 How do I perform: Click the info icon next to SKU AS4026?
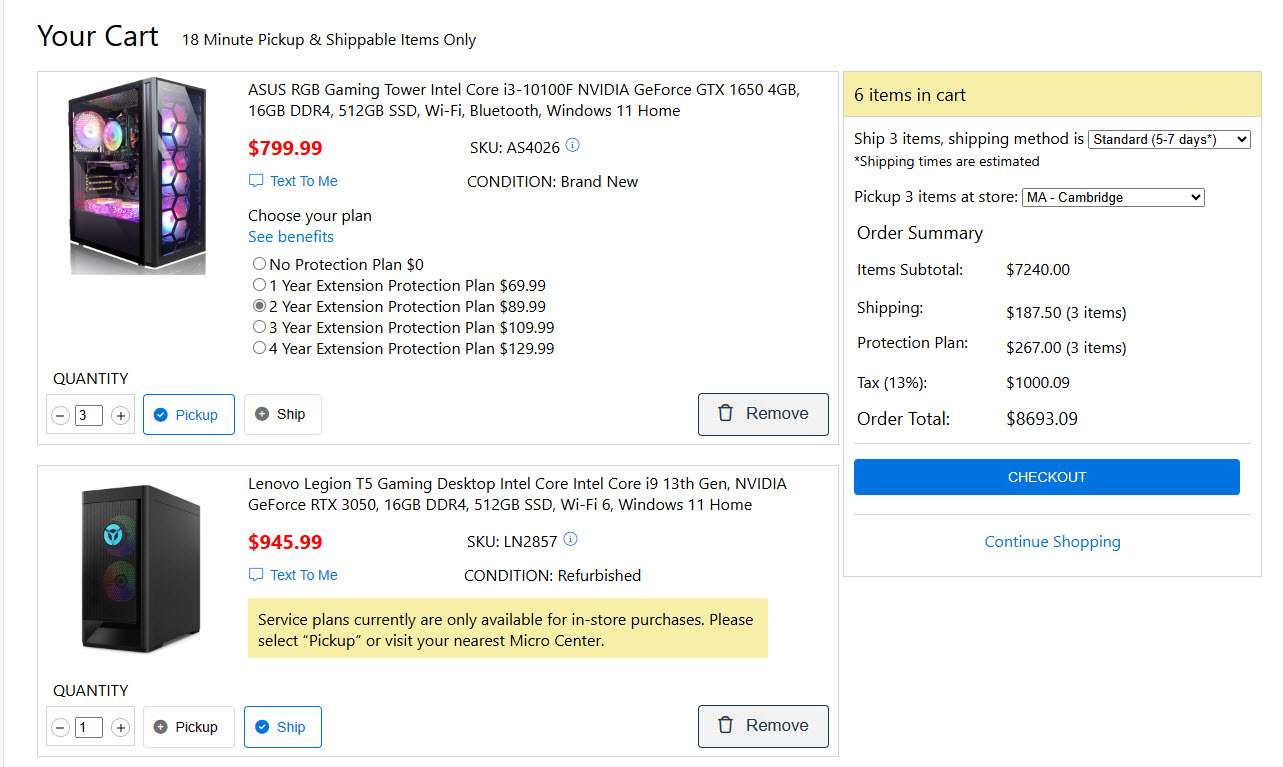[x=572, y=146]
